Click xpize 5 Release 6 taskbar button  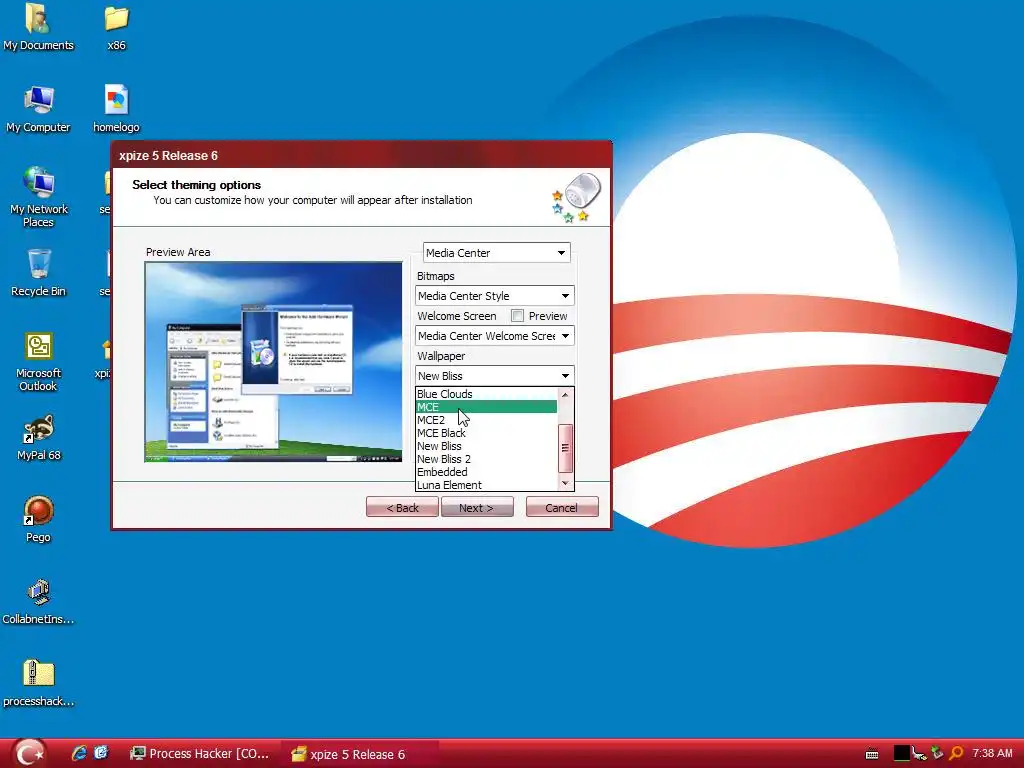360,754
